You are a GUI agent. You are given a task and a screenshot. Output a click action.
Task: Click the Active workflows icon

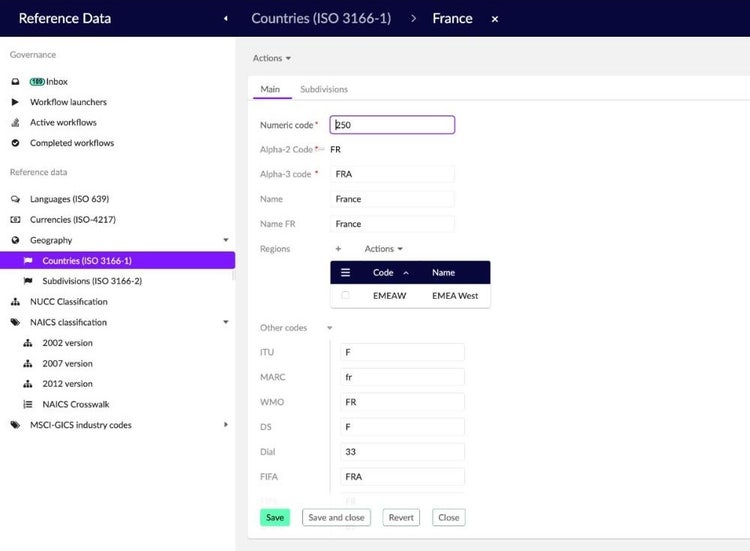tap(15, 122)
